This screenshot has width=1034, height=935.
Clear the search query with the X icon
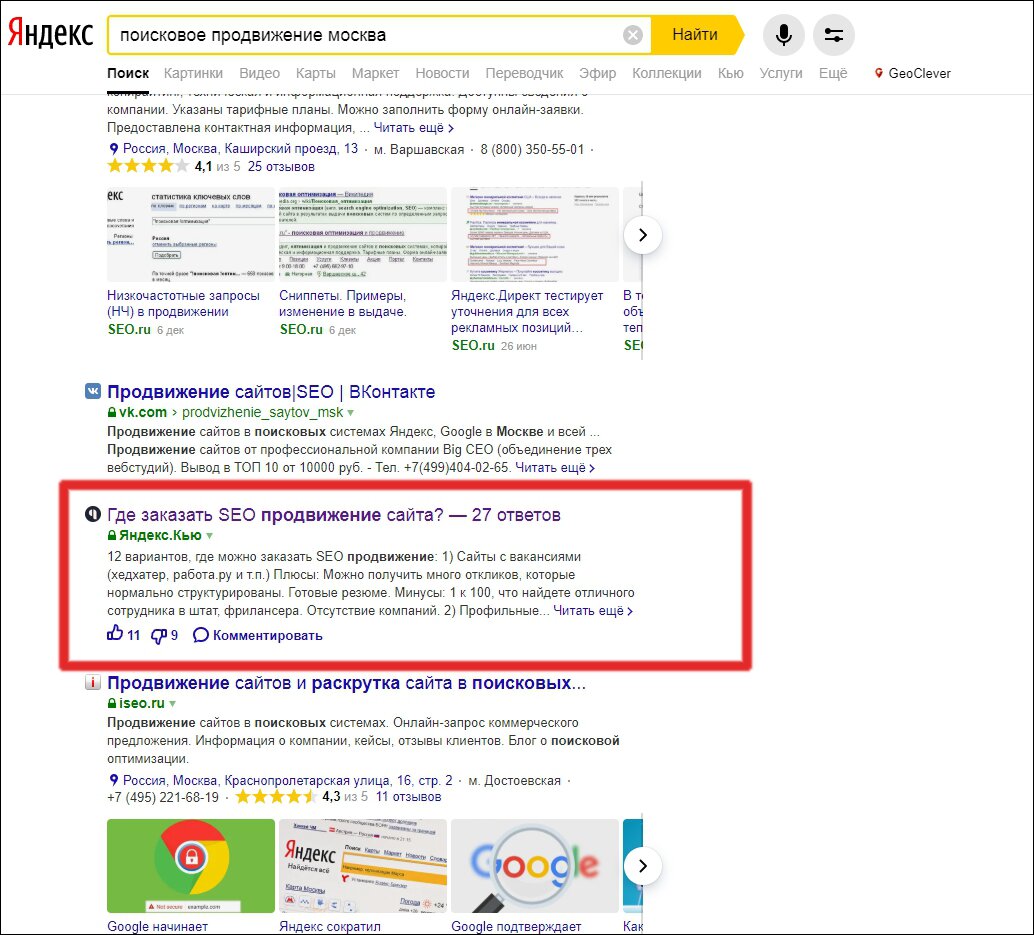(x=632, y=35)
